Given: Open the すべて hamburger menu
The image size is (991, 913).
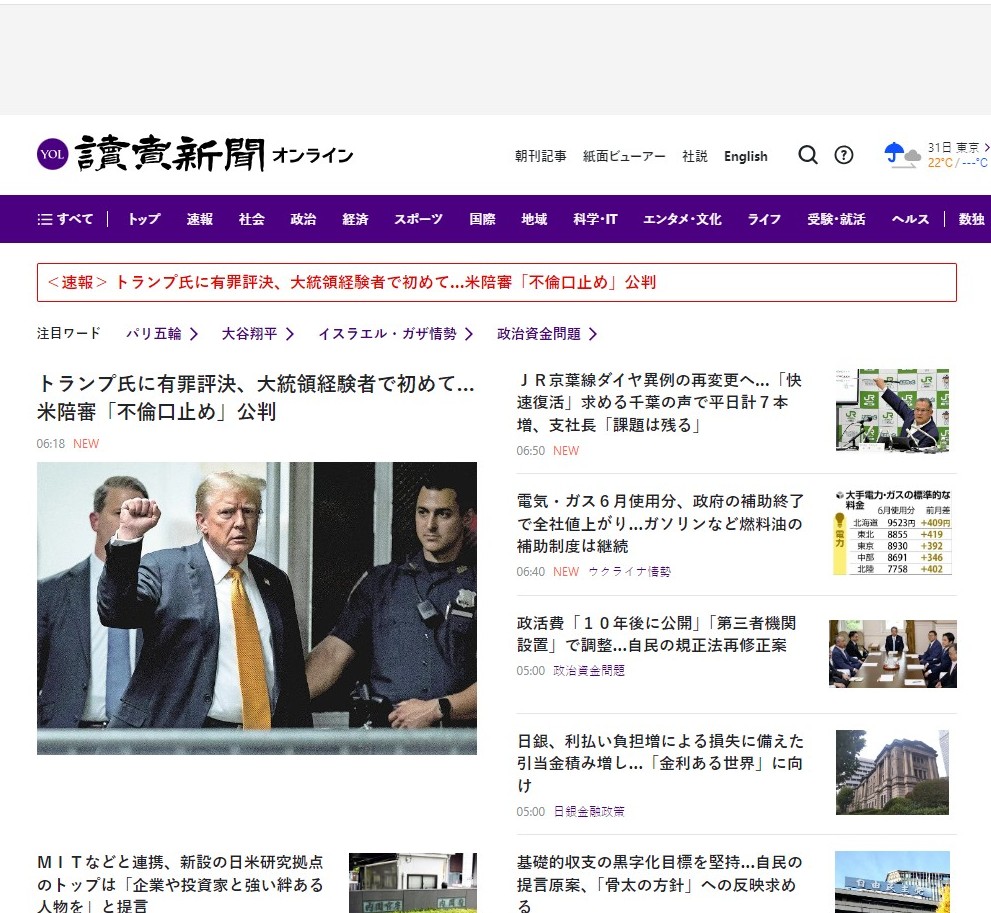Looking at the screenshot, I should 65,219.
